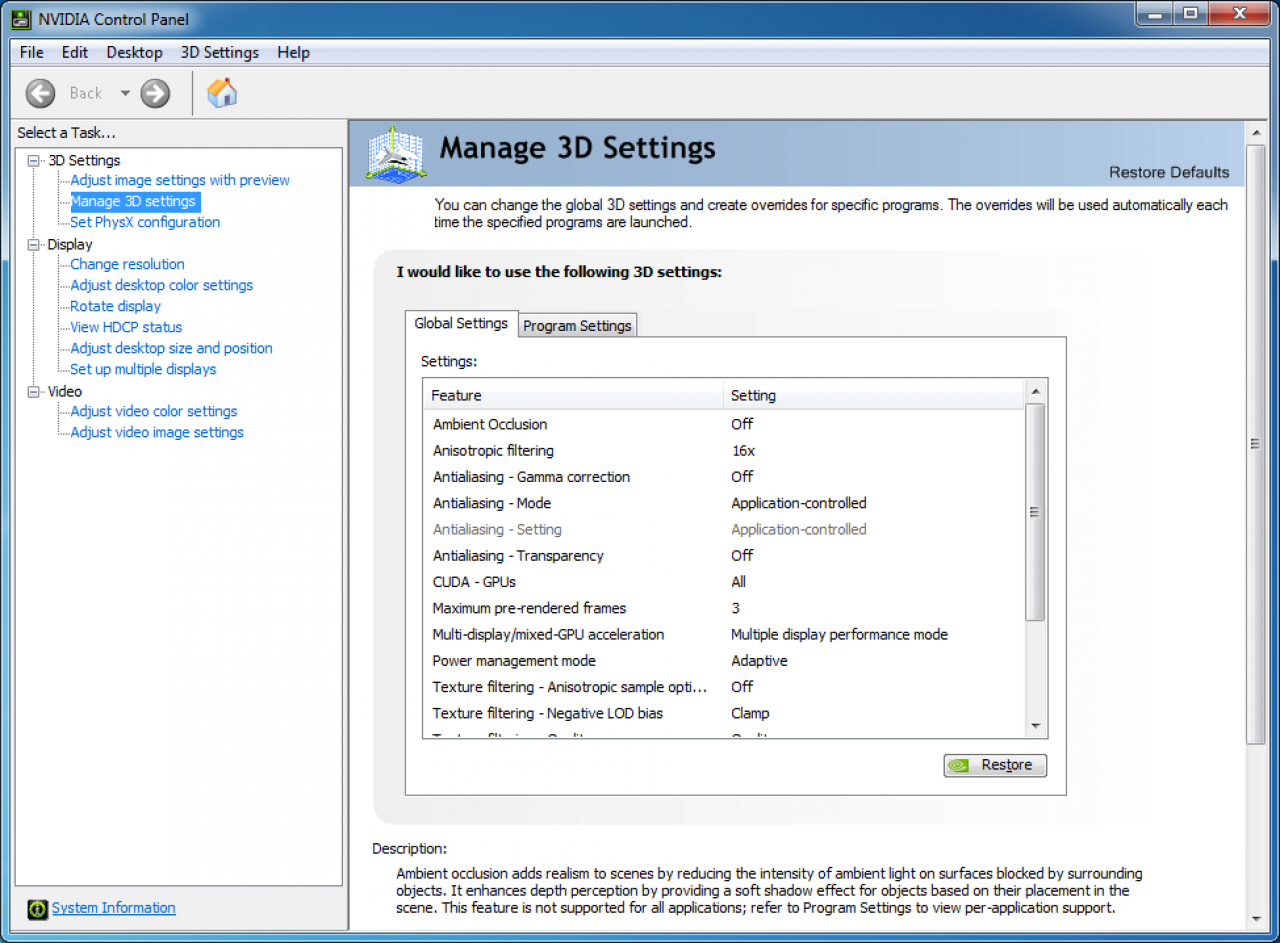Click the Back arrow icon
1280x943 pixels.
(41, 93)
